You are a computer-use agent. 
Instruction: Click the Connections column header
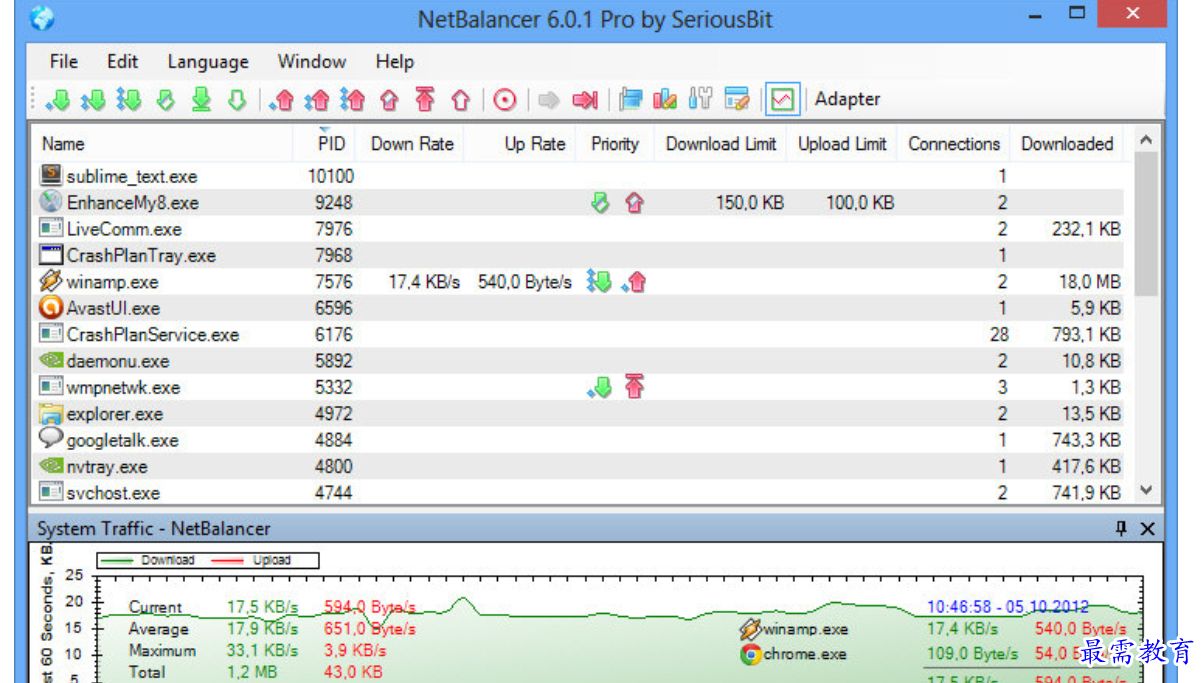954,143
